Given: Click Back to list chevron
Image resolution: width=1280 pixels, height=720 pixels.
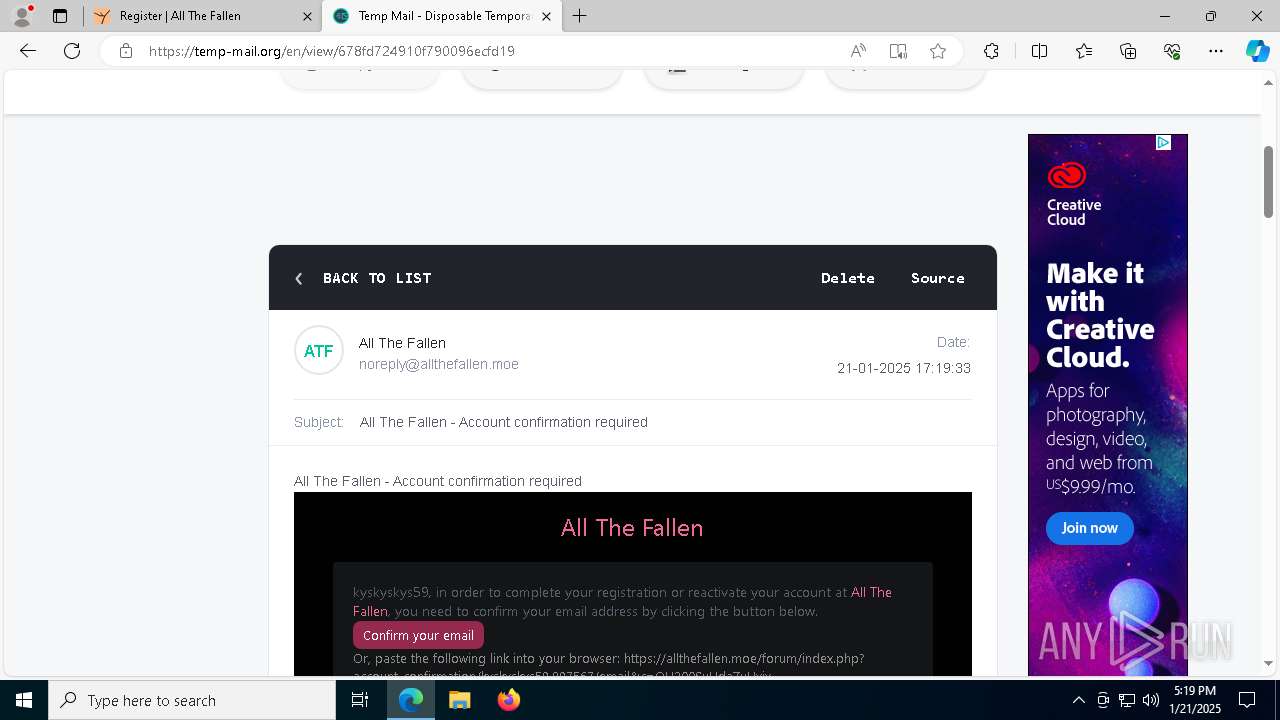Looking at the screenshot, I should [x=299, y=279].
